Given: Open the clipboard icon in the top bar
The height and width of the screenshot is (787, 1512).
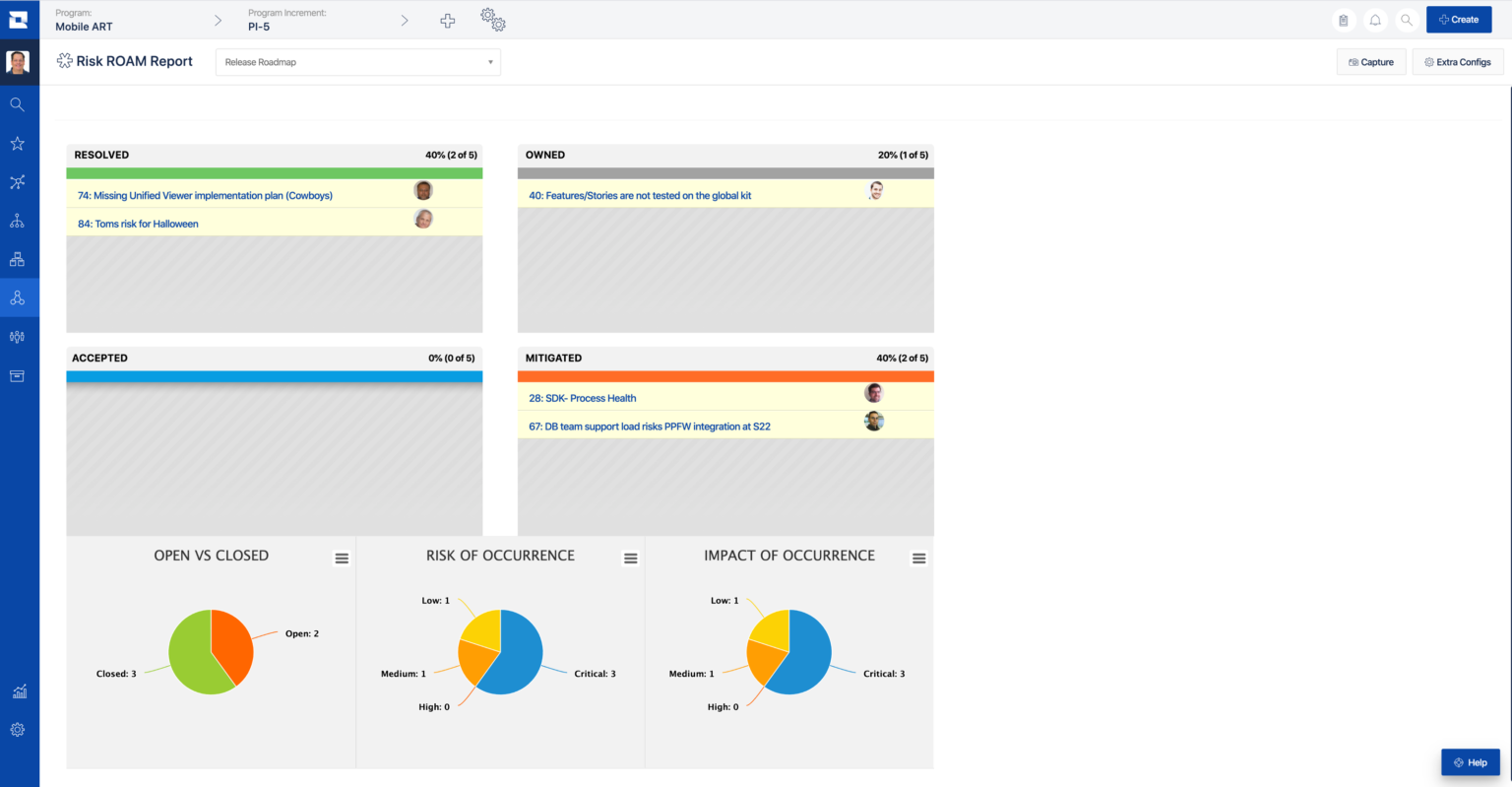Looking at the screenshot, I should 1344,19.
